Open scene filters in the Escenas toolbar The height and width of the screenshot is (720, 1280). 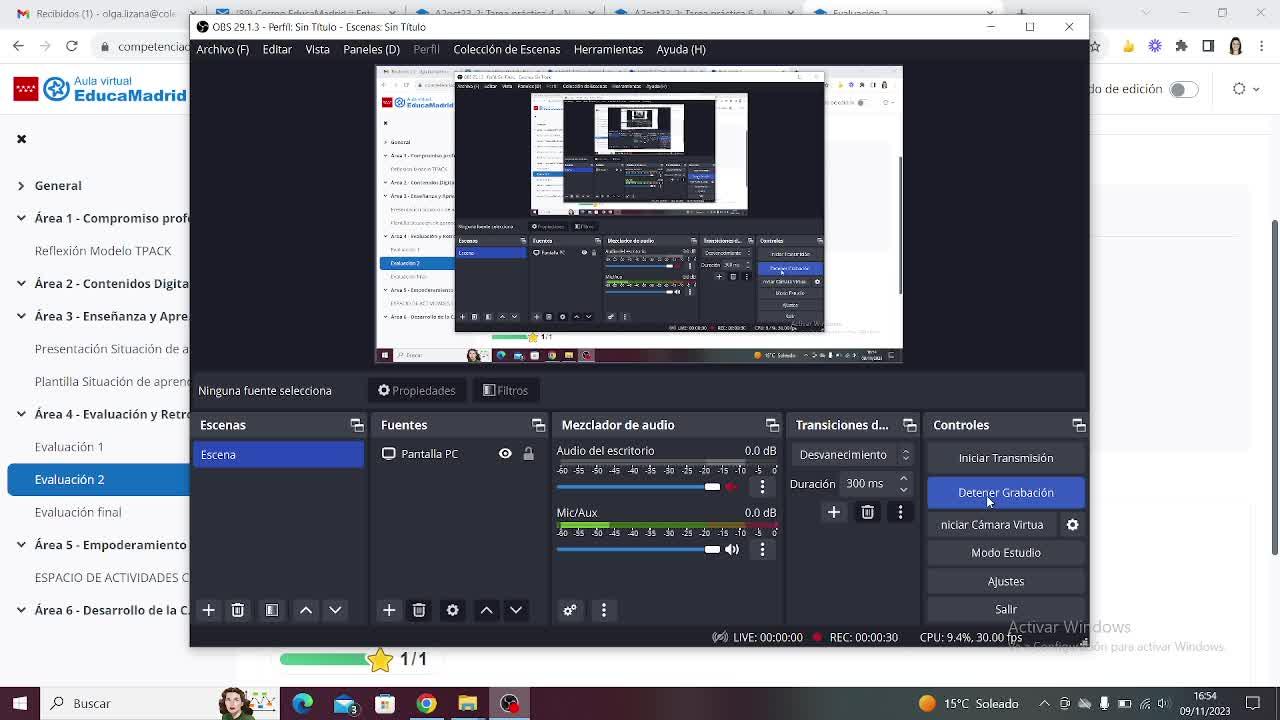point(272,610)
